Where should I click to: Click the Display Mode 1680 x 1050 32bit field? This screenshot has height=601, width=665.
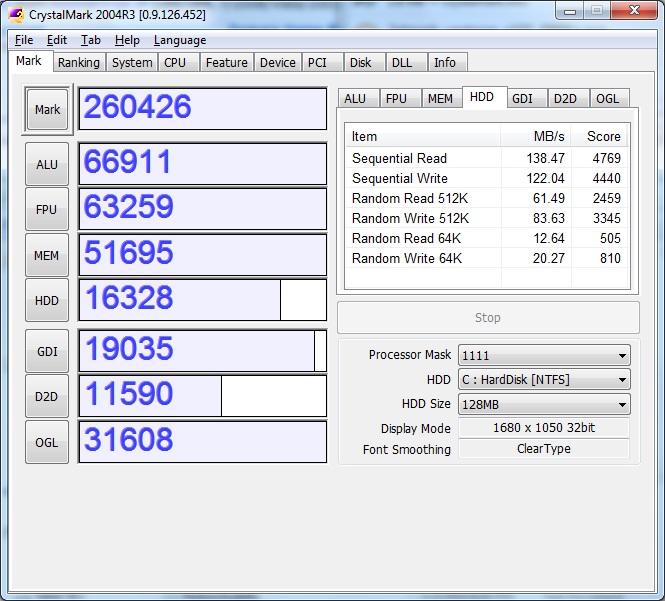coord(544,428)
